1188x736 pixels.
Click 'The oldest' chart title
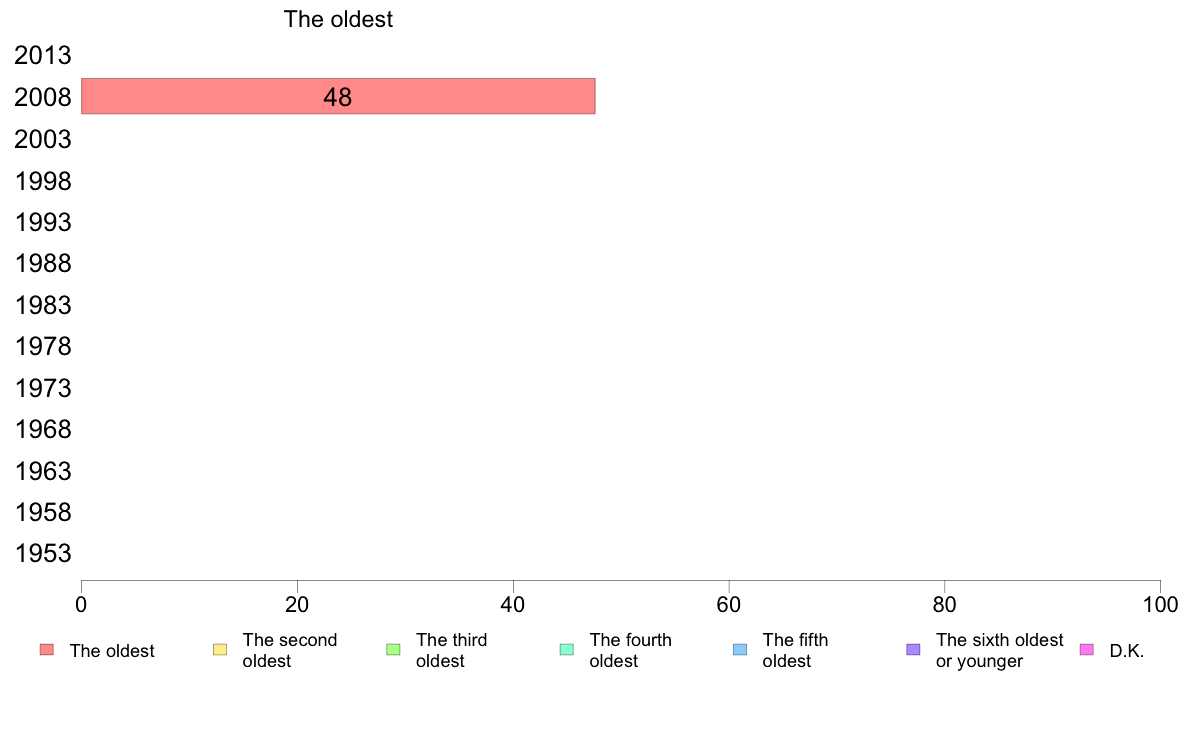click(x=338, y=19)
